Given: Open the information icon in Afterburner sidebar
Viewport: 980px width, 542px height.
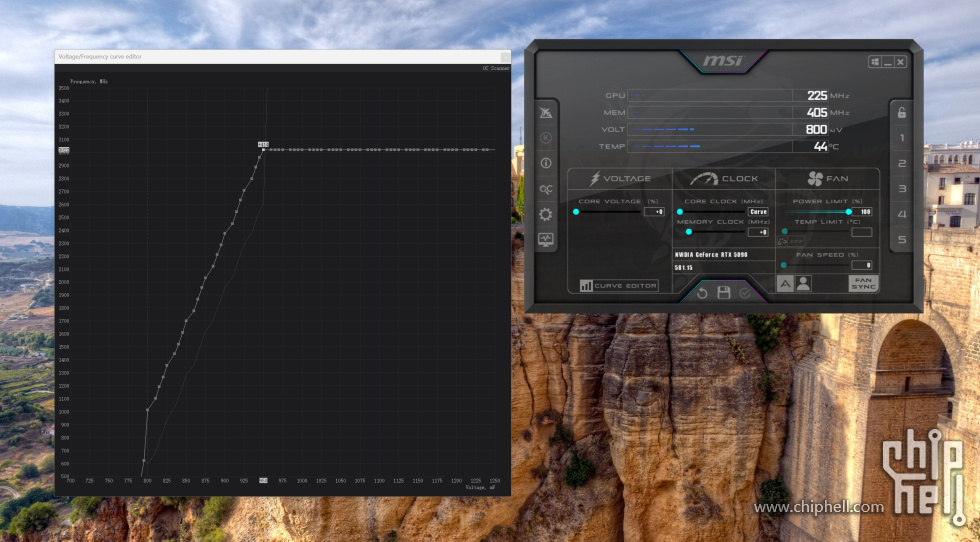Looking at the screenshot, I should click(x=546, y=163).
